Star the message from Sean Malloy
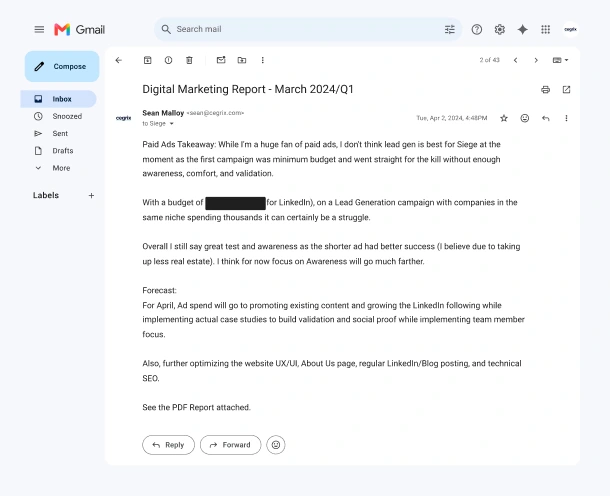610x496 pixels. (x=504, y=118)
